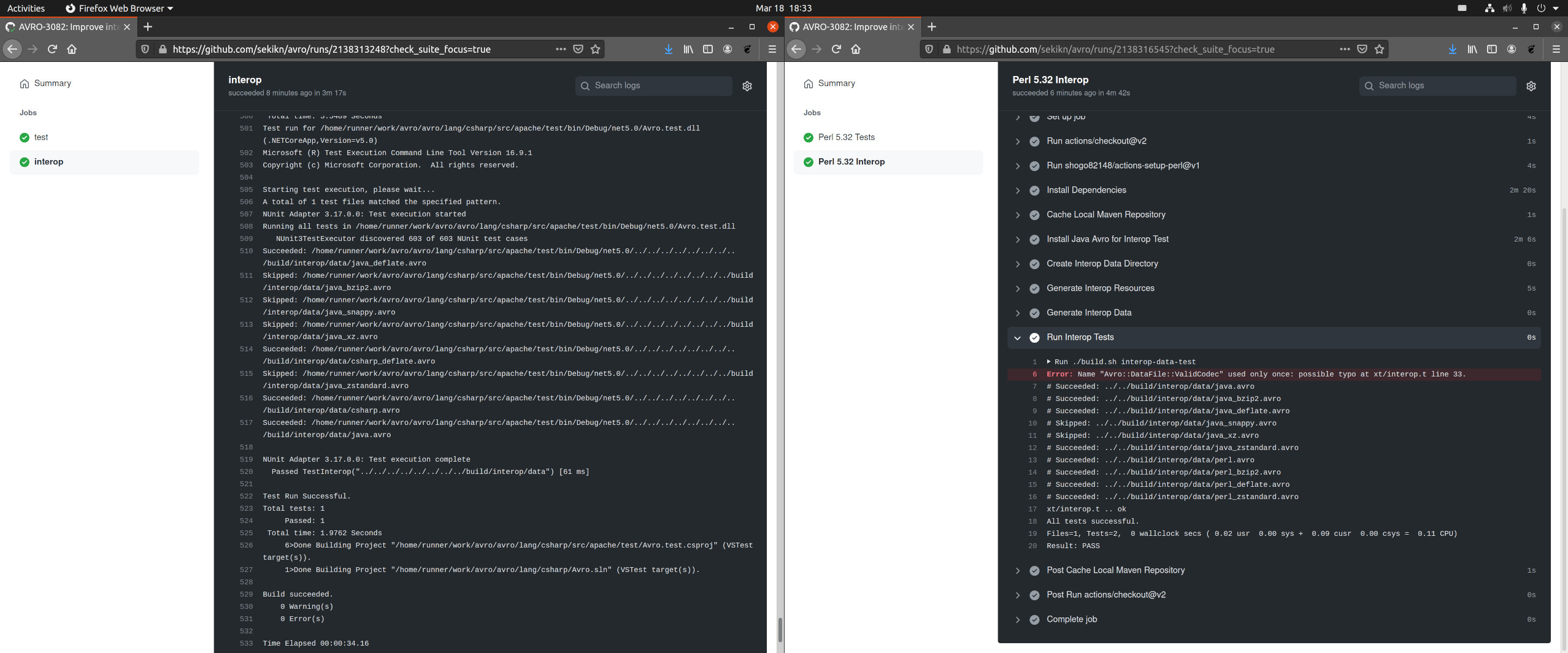Click Search logs field in Perl Interop panel
Viewport: 1568px width, 653px height.
coord(1438,86)
